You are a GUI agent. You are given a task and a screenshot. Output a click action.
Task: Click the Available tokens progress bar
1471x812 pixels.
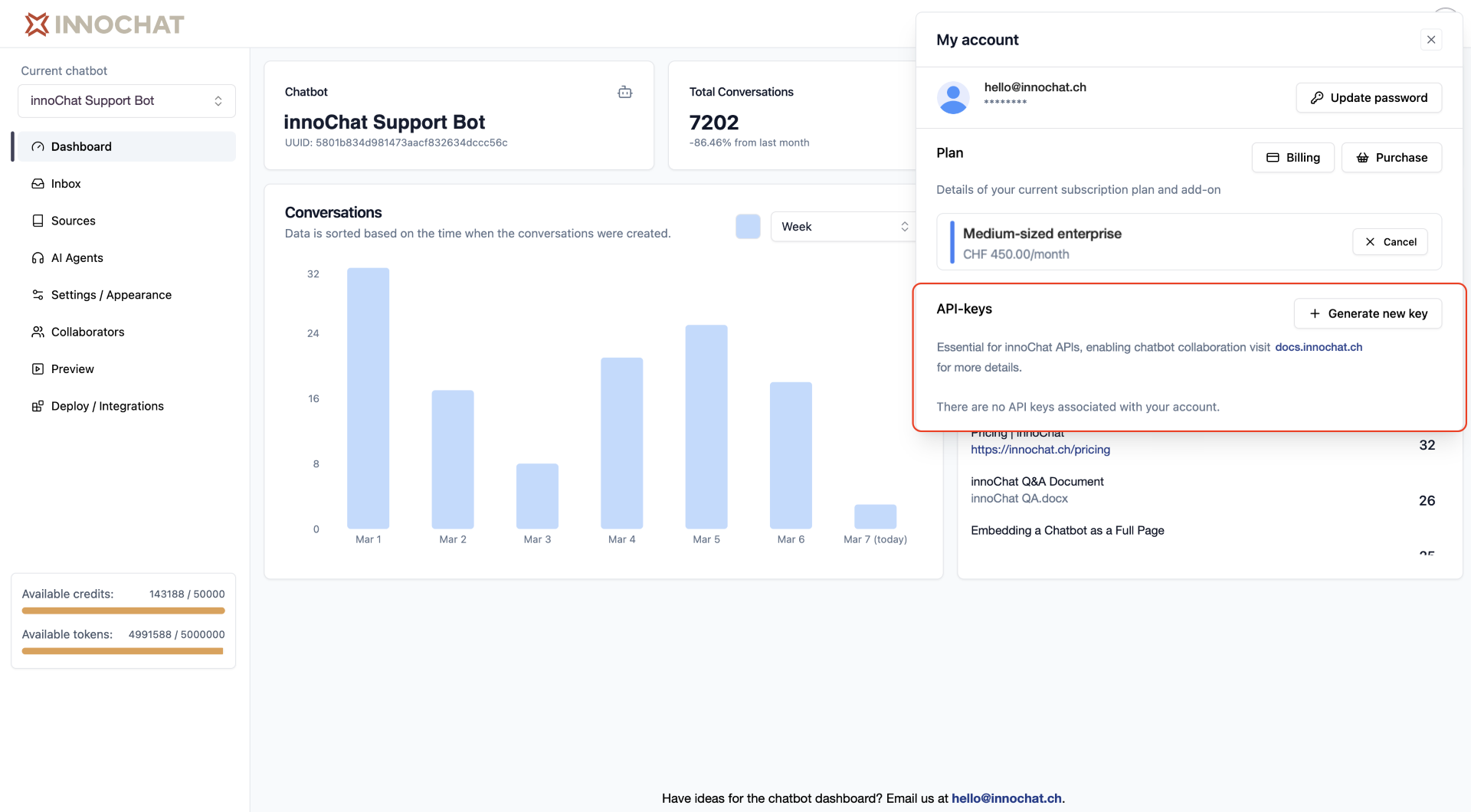123,652
